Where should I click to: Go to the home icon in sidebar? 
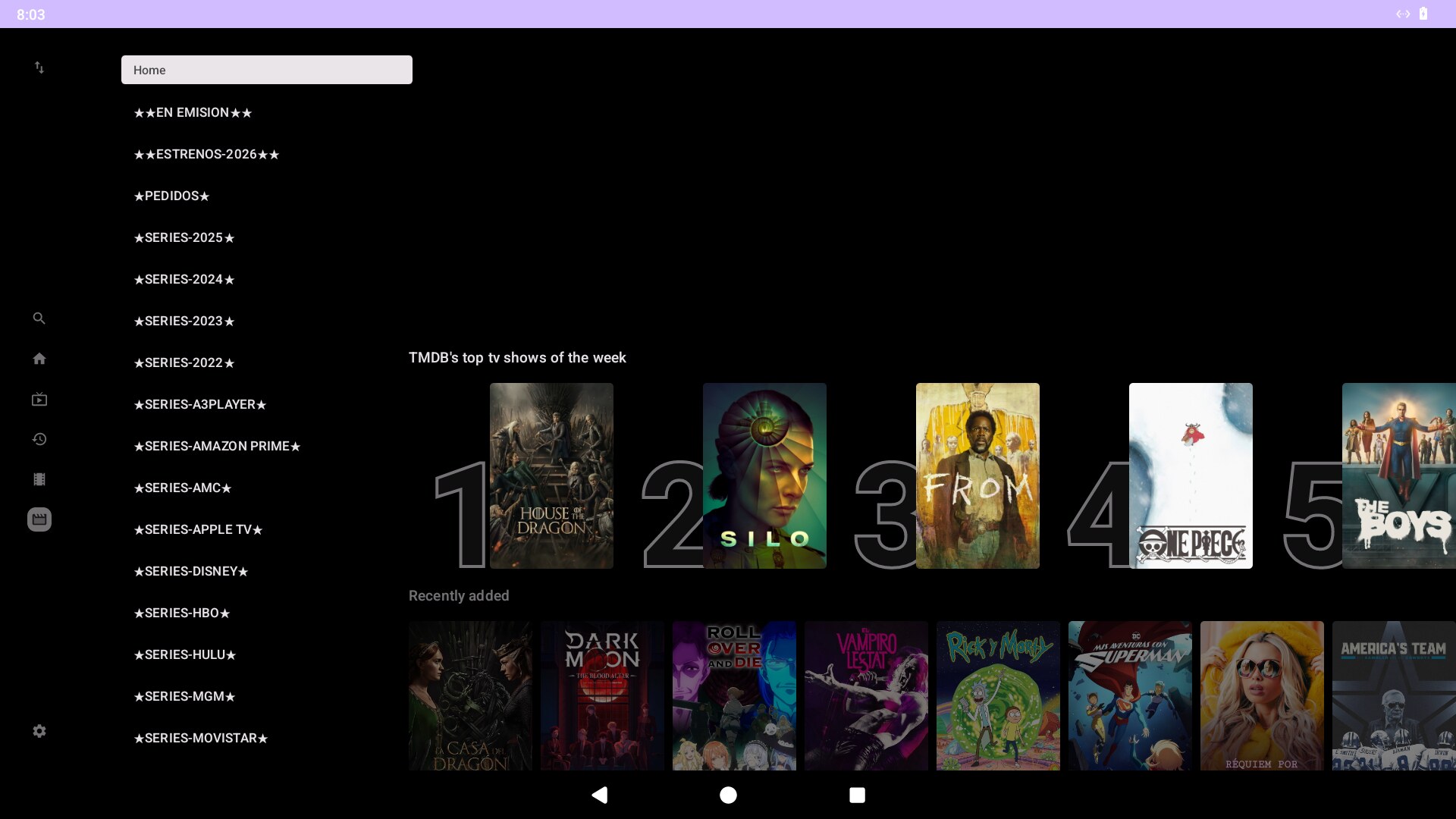tap(39, 359)
